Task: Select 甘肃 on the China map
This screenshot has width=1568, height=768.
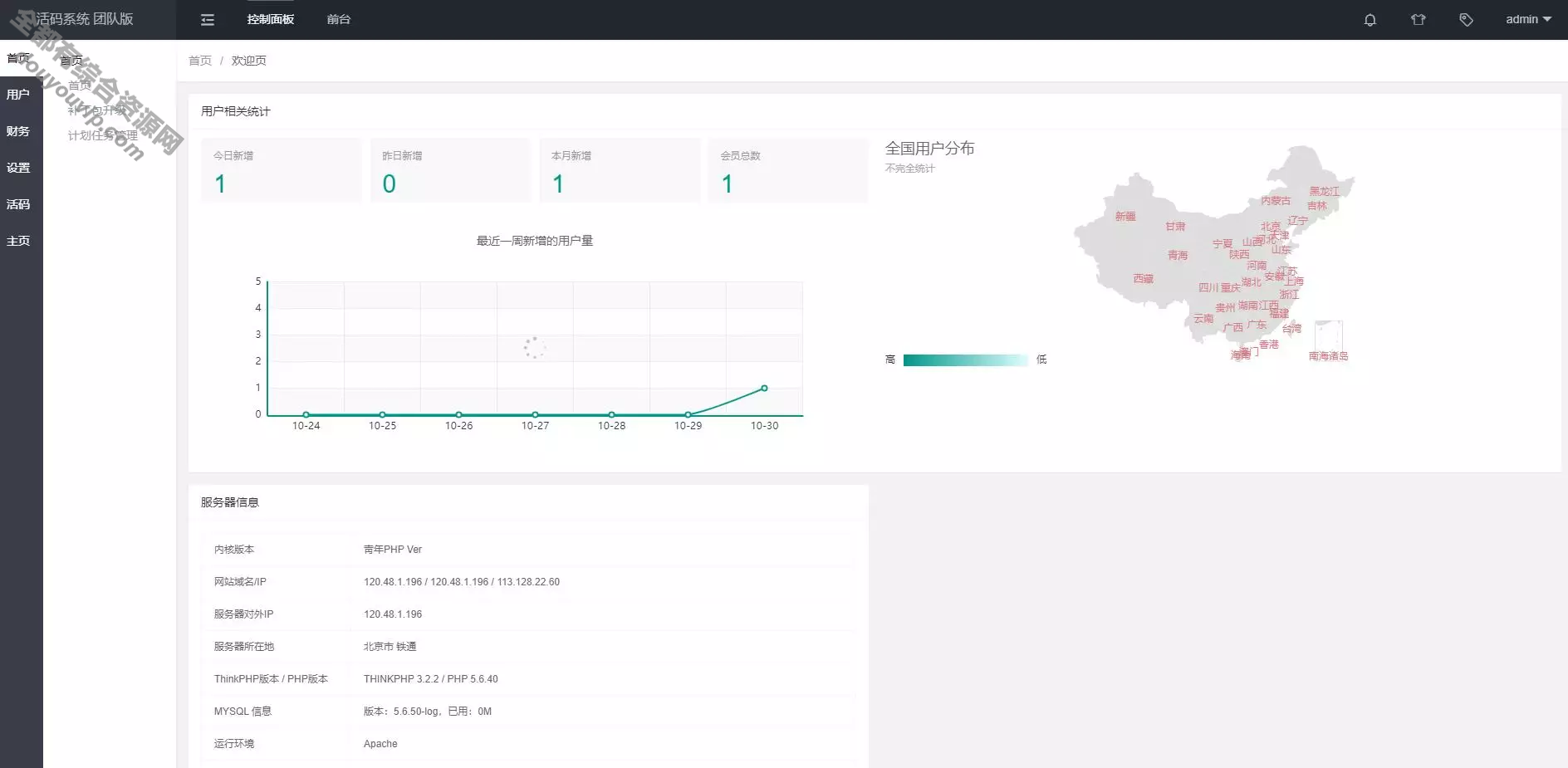Action: pos(1175,227)
